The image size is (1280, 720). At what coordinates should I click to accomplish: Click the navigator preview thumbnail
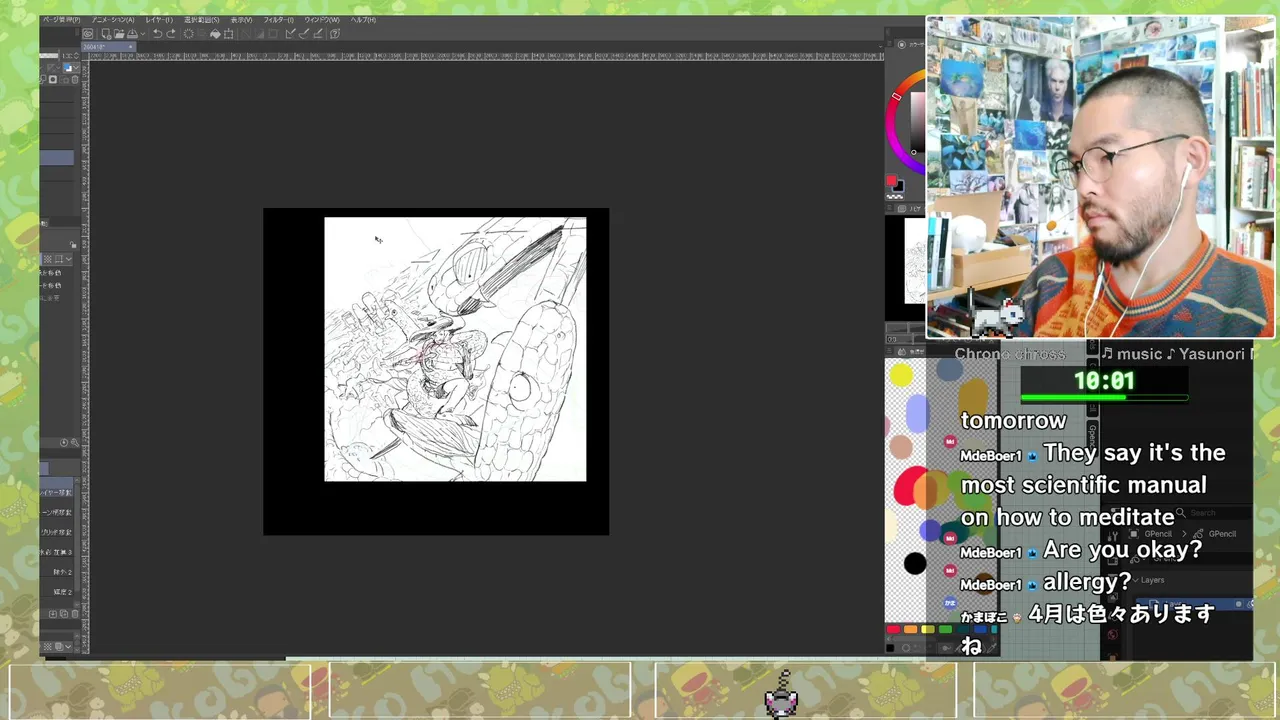coord(914,260)
